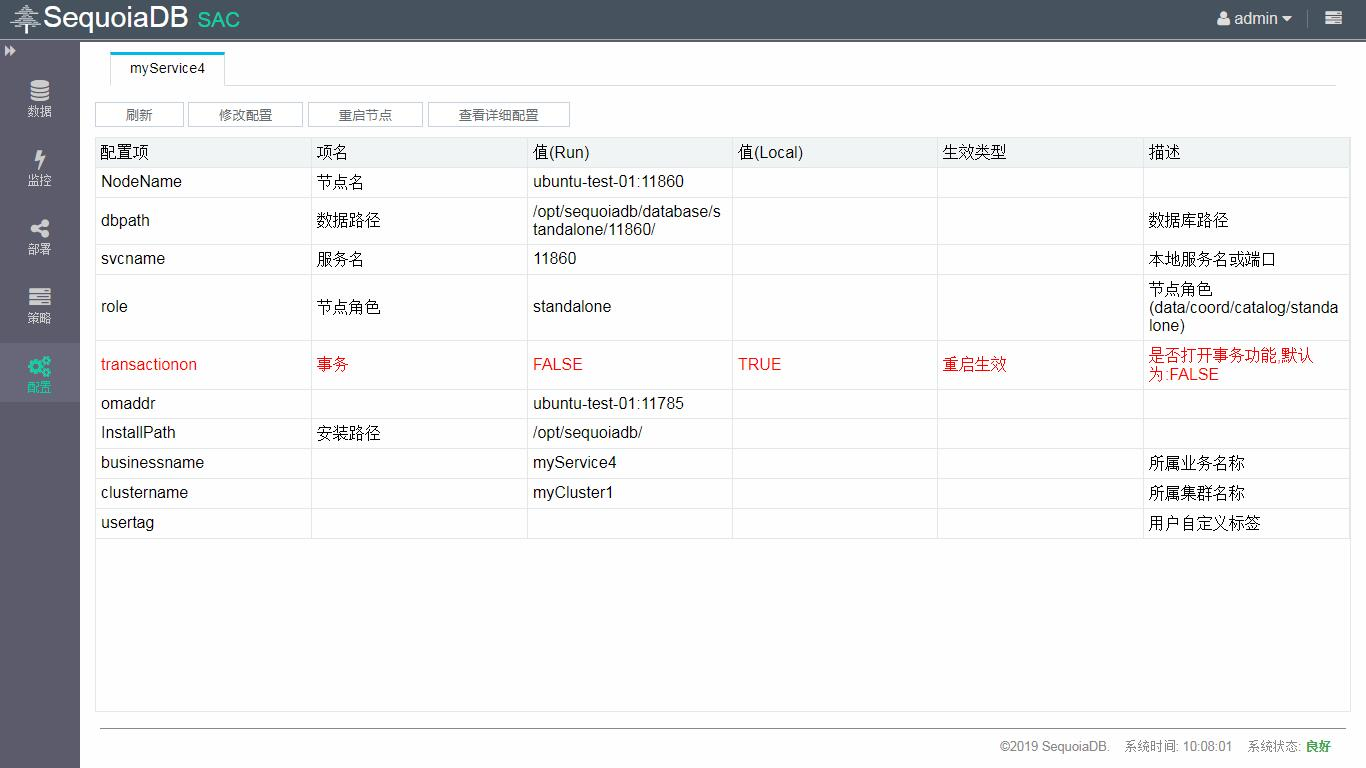Select the transactionon config row name

[149, 365]
